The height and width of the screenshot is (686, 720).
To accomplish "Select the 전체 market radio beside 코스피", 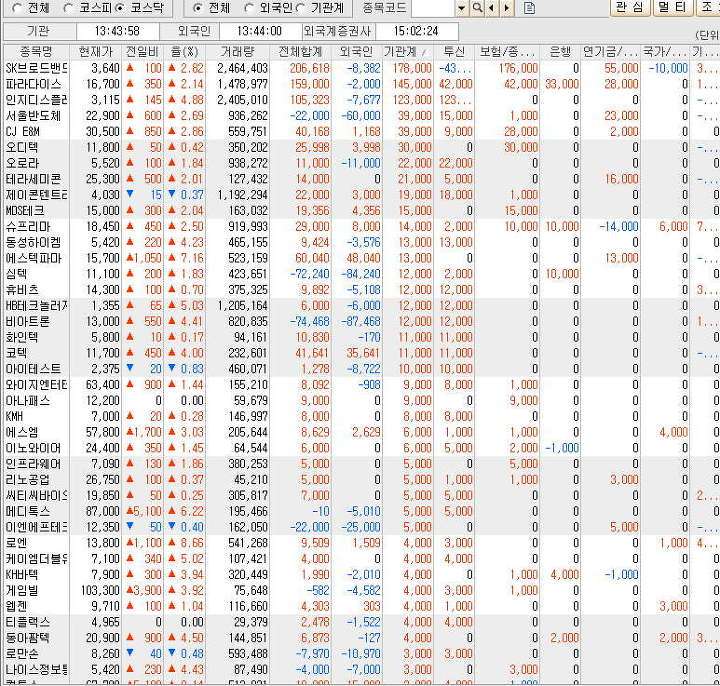I will point(17,8).
